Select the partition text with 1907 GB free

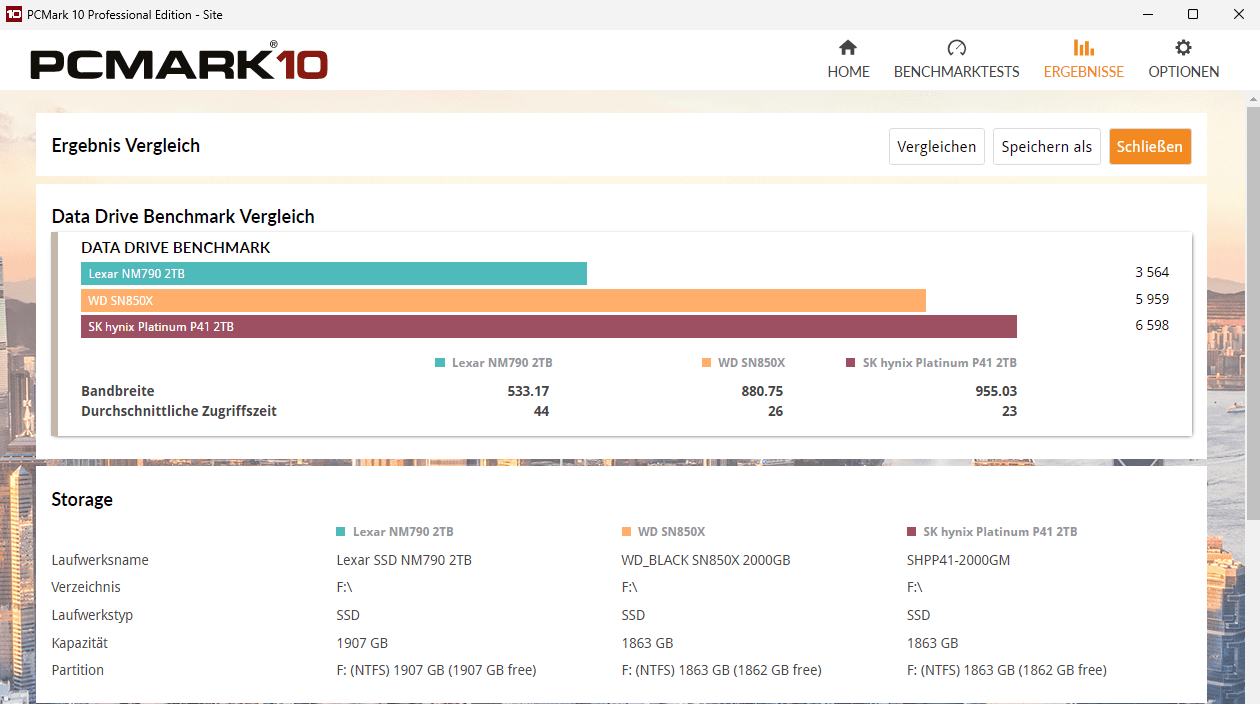coord(437,670)
